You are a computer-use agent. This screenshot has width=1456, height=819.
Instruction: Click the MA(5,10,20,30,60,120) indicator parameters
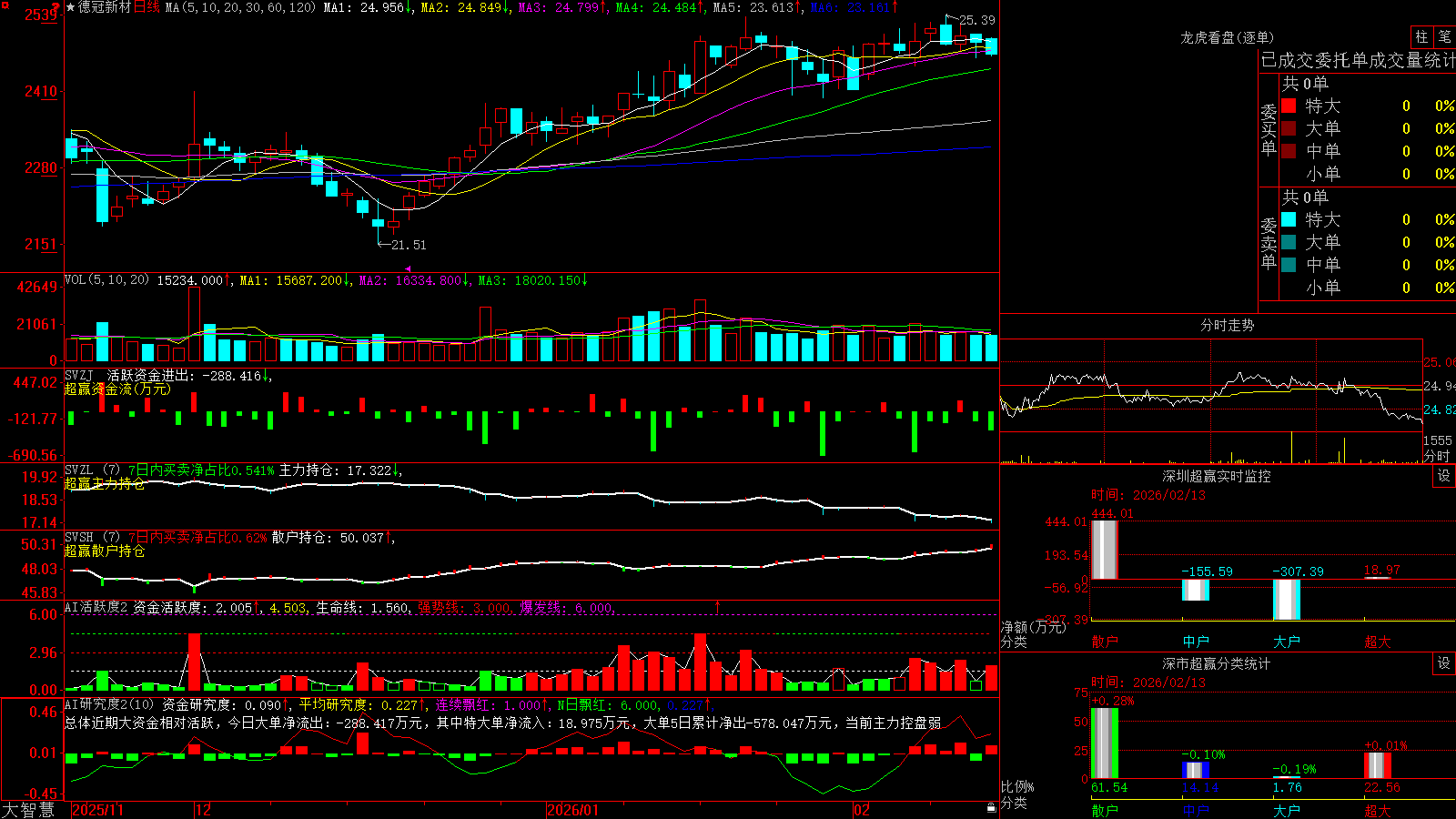241,7
